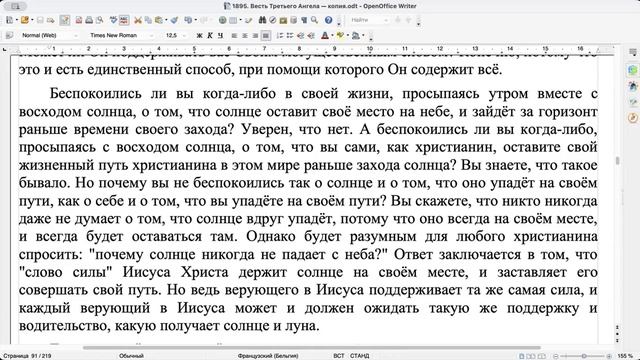Image resolution: width=640 pixels, height=360 pixels.
Task: Click the Insert Table icon
Action: (x=233, y=20)
